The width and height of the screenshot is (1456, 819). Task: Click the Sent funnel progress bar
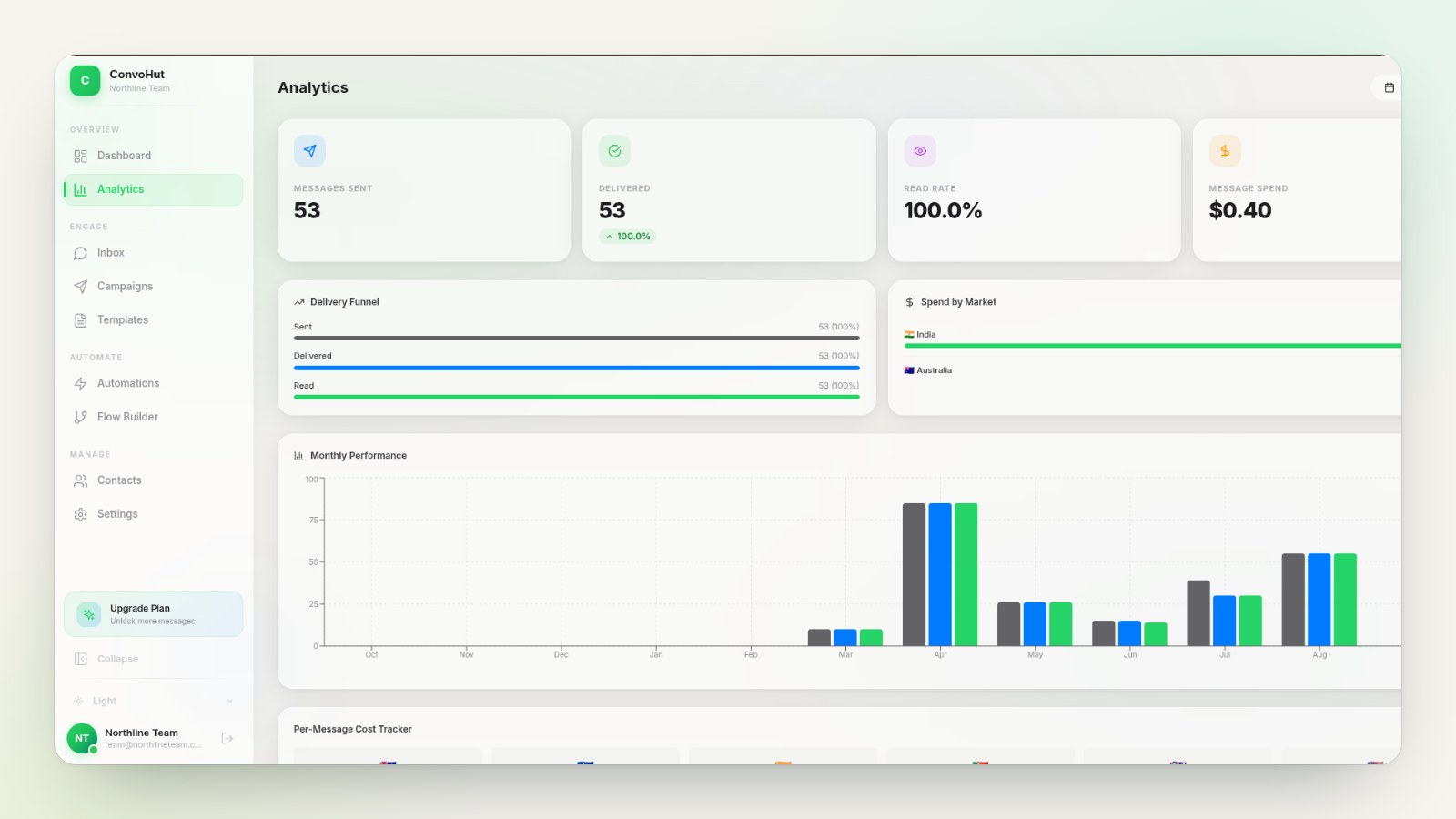coord(576,339)
